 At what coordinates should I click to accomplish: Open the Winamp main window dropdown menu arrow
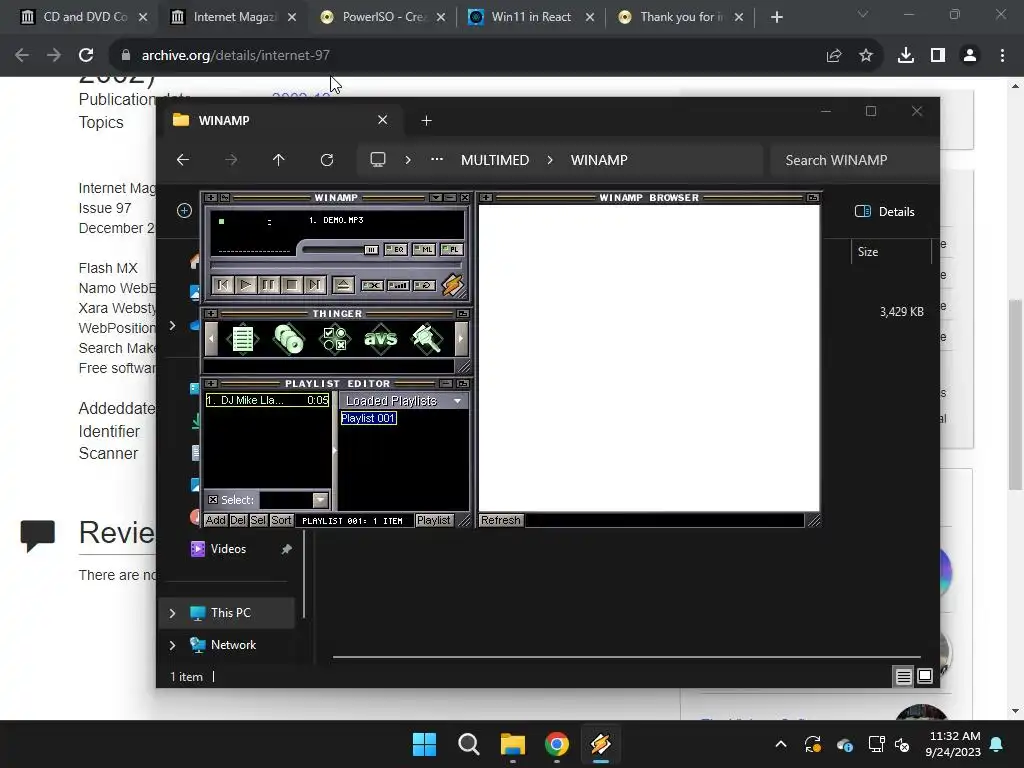(436, 197)
